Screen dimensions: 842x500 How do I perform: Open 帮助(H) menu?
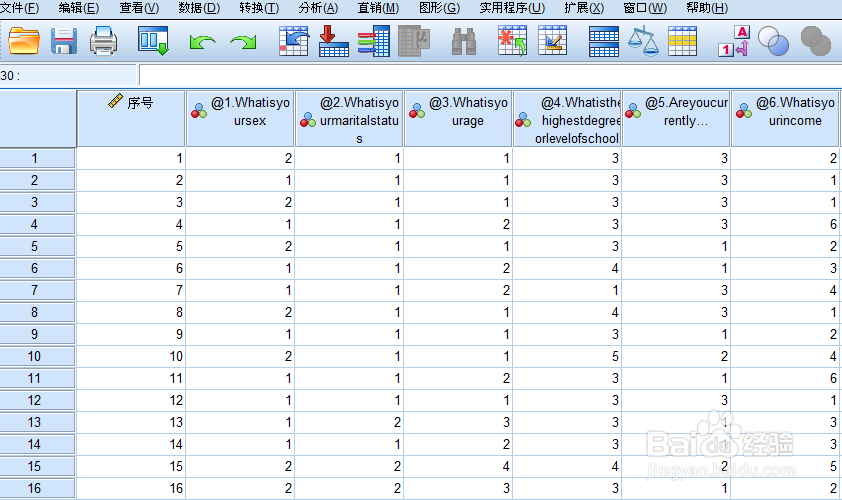click(707, 8)
